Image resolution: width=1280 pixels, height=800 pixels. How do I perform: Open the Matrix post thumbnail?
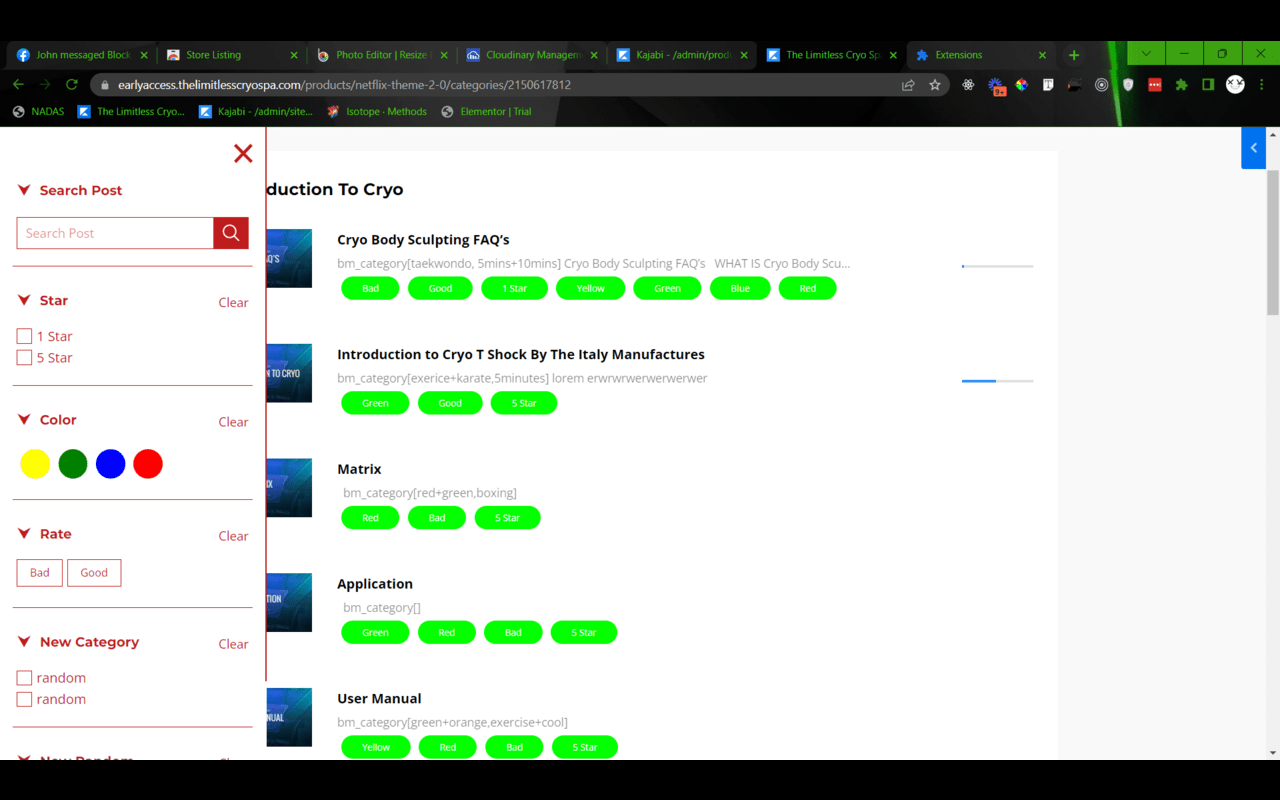(289, 488)
